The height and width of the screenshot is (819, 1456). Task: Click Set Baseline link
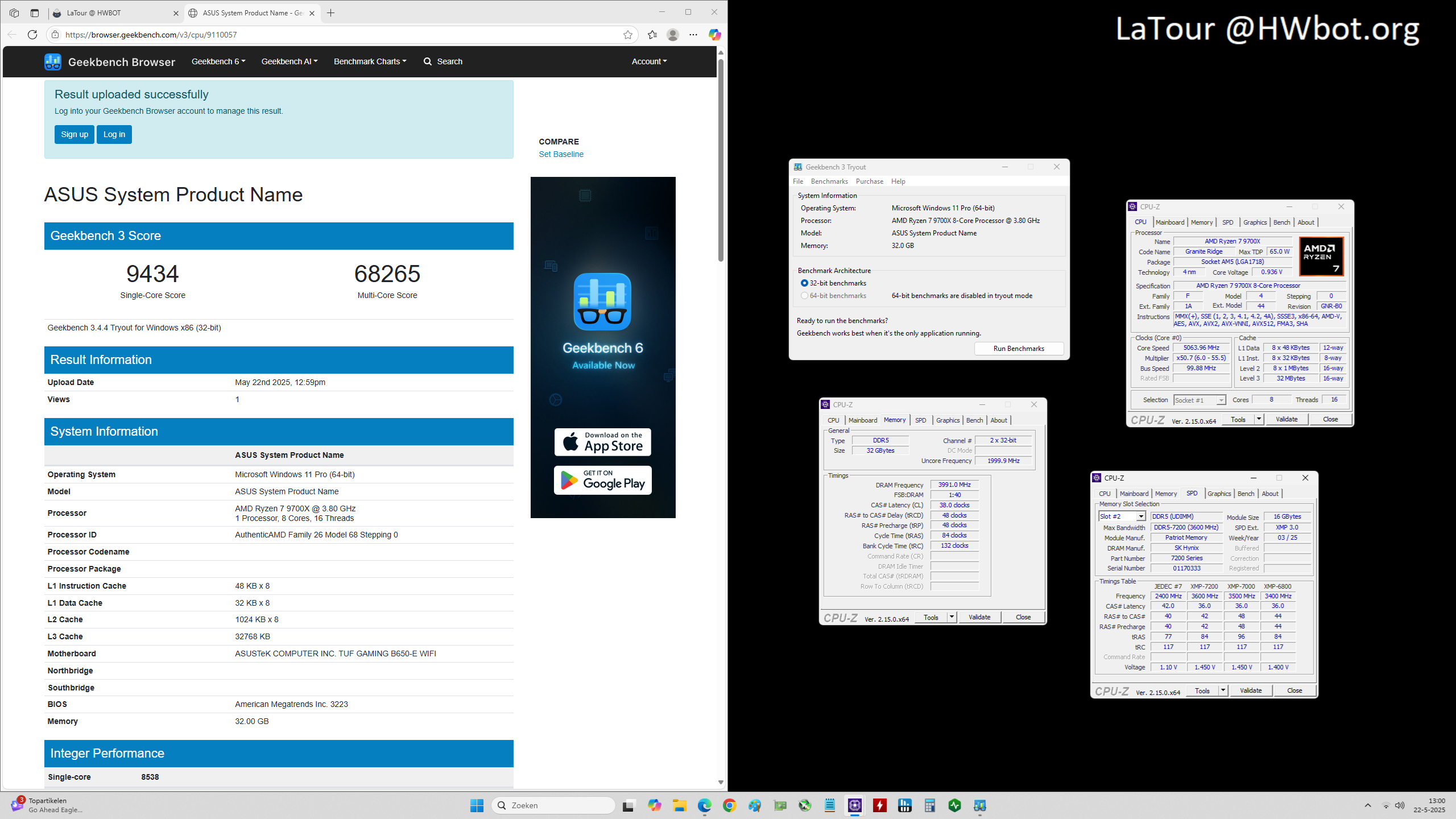[x=561, y=154]
